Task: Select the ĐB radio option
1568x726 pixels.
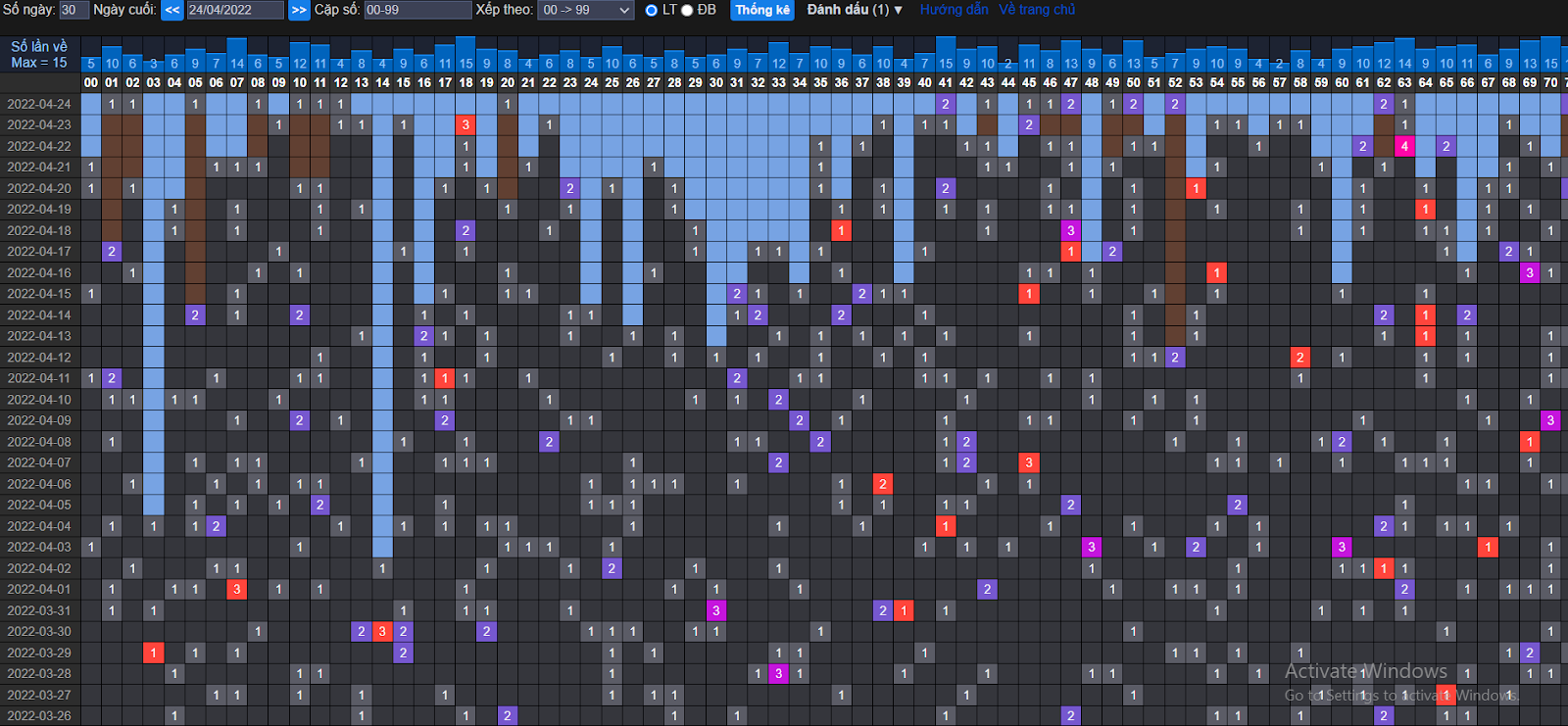Action: [x=687, y=10]
